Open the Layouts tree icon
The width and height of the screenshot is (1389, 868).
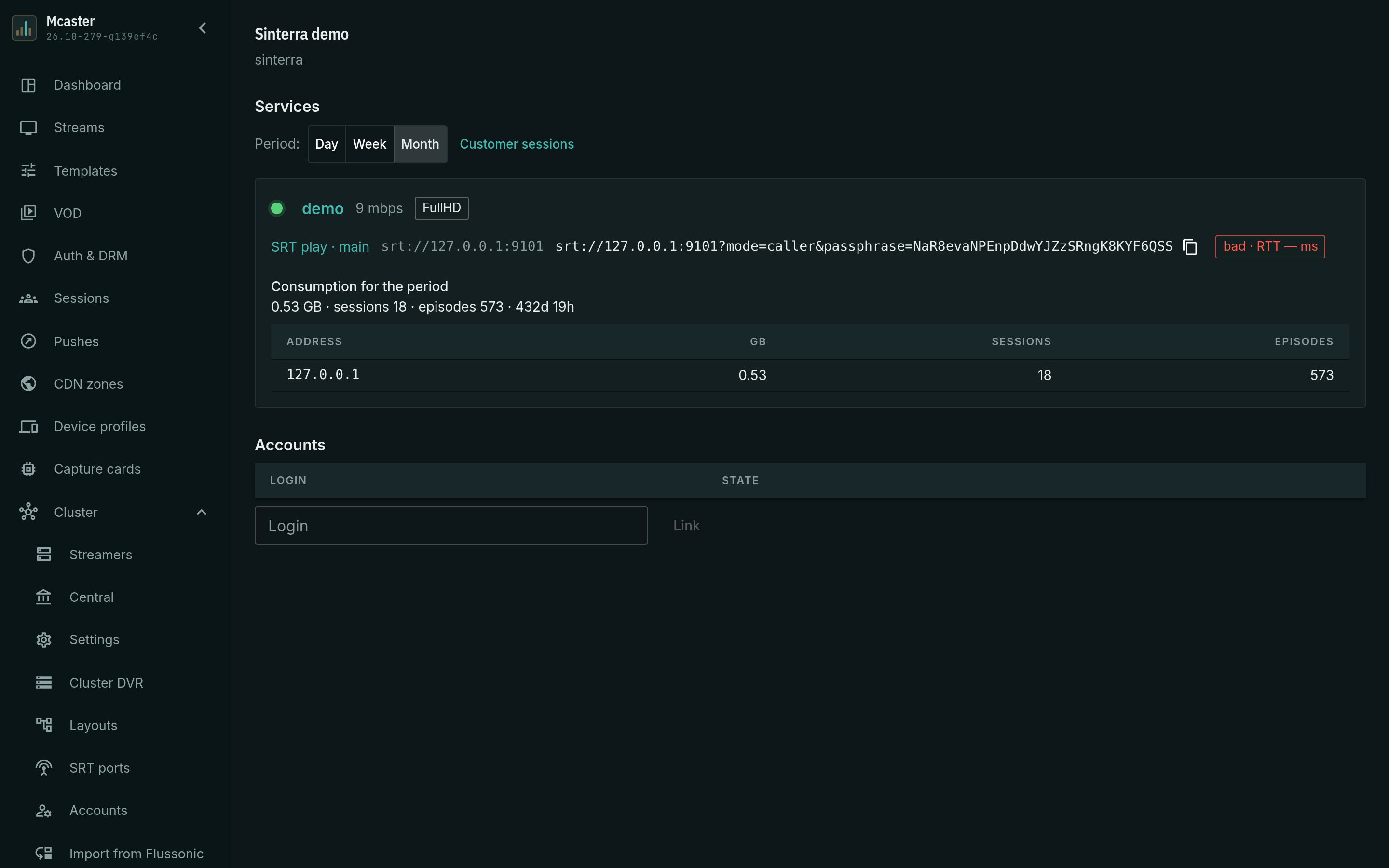point(43,725)
